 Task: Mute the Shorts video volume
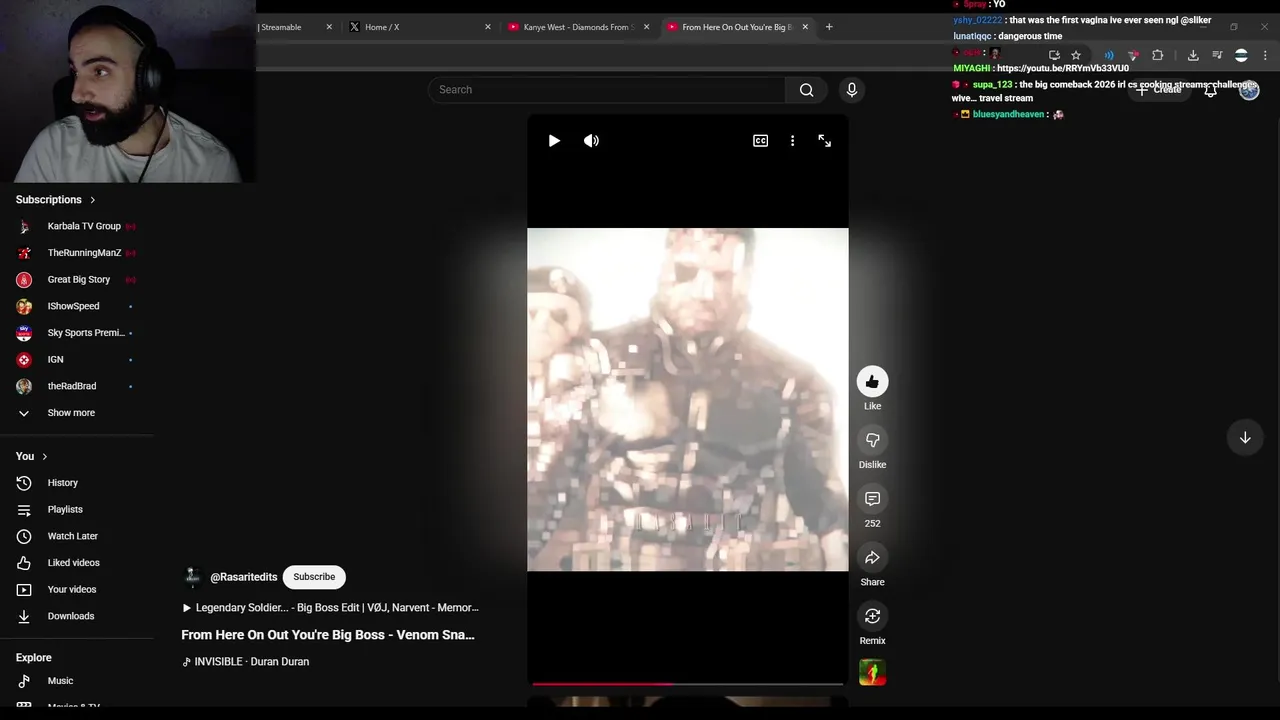click(x=591, y=141)
